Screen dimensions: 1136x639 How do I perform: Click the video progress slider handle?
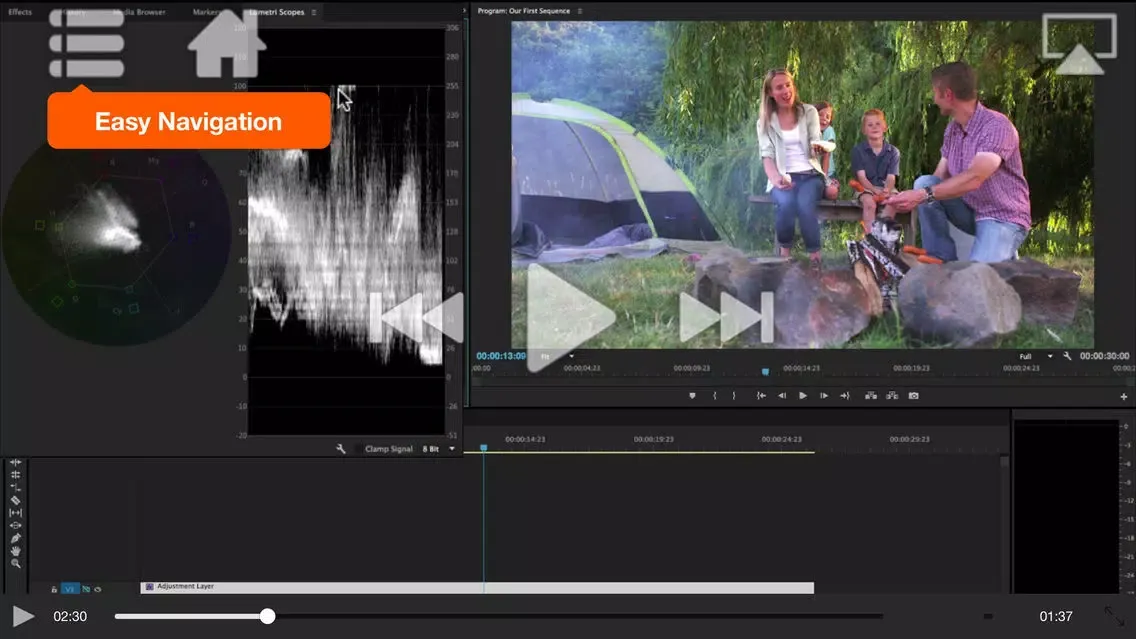point(267,617)
